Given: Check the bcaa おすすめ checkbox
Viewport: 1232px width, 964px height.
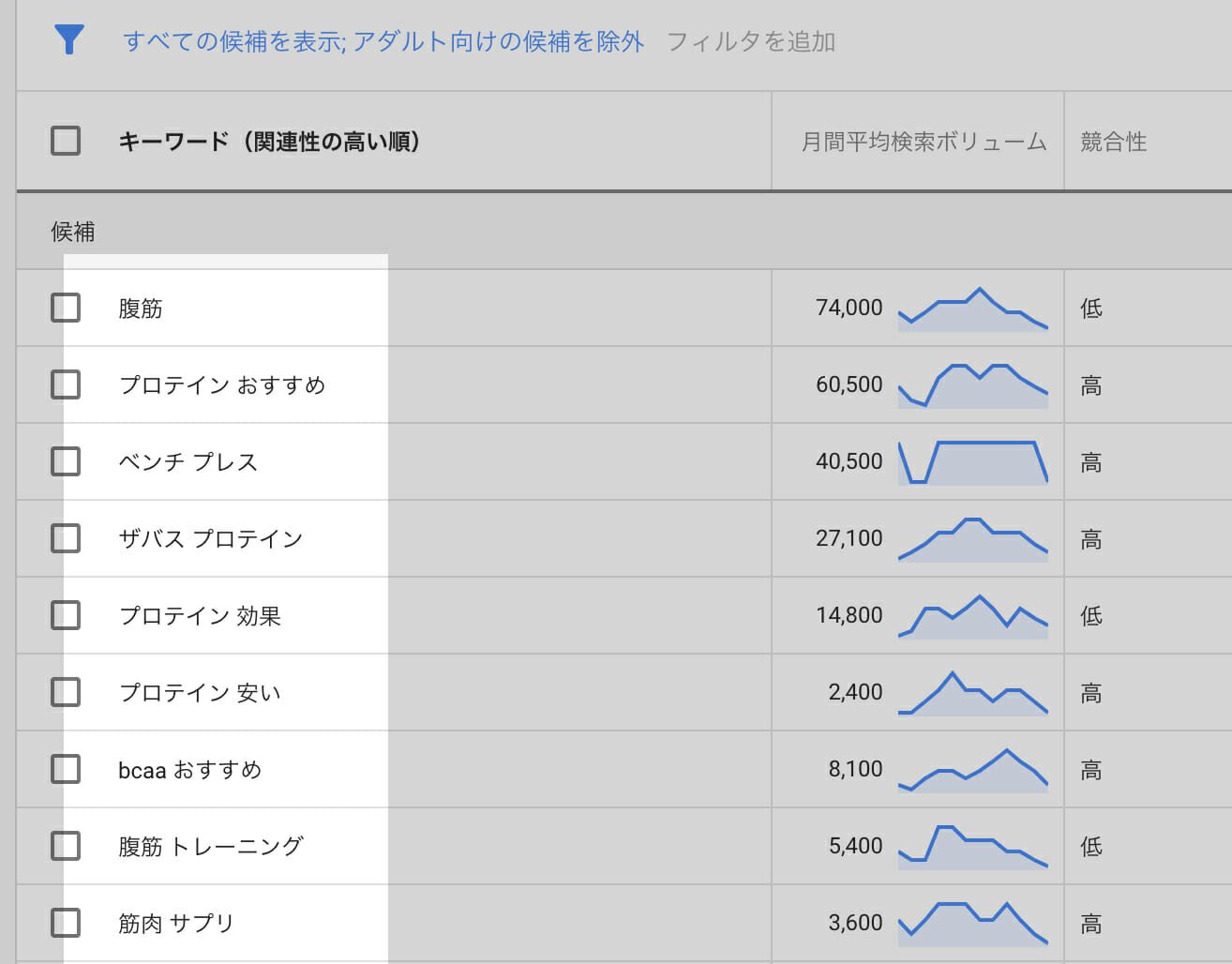Looking at the screenshot, I should pos(66,769).
